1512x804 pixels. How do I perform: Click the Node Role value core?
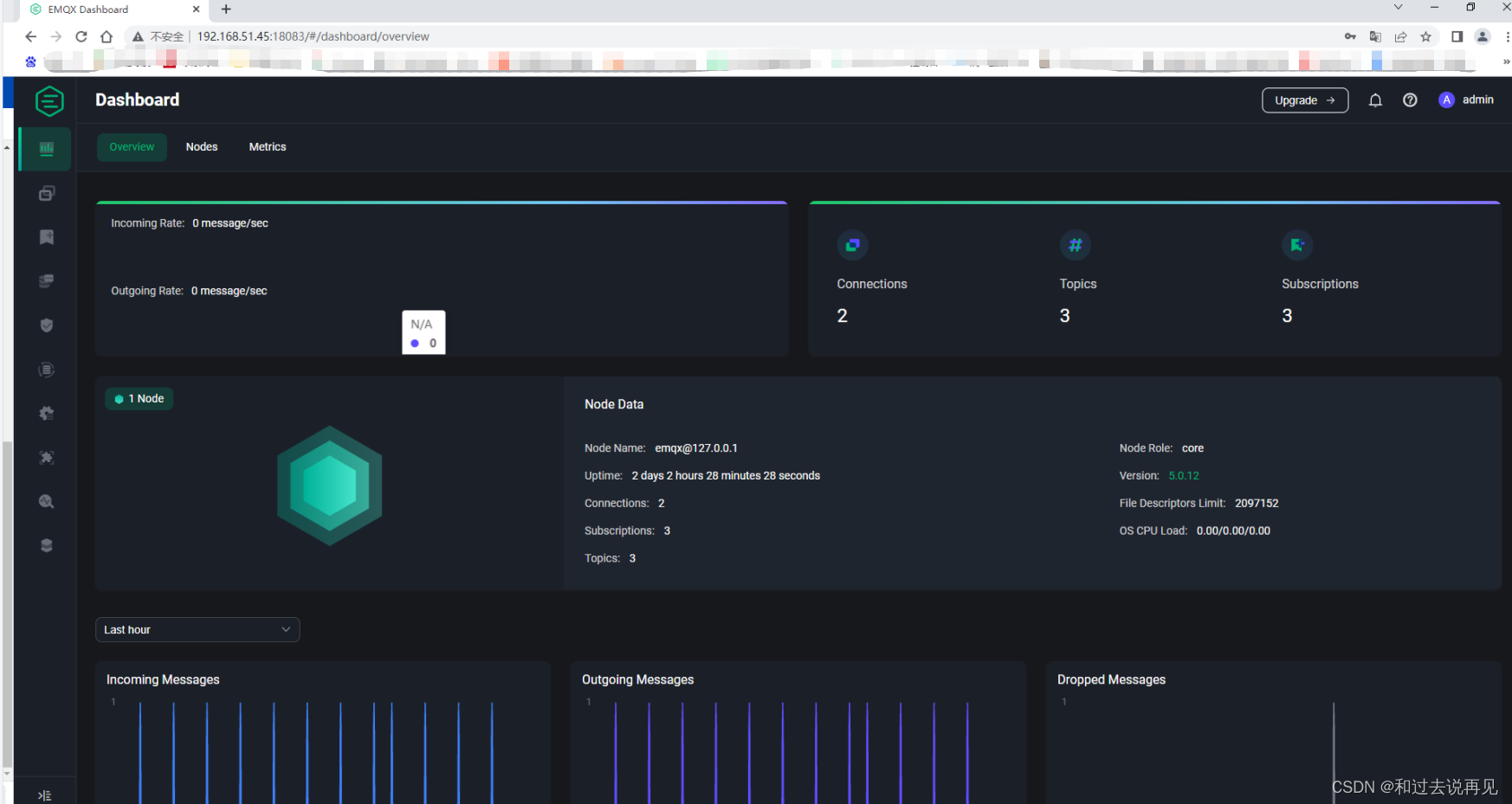pyautogui.click(x=1192, y=448)
